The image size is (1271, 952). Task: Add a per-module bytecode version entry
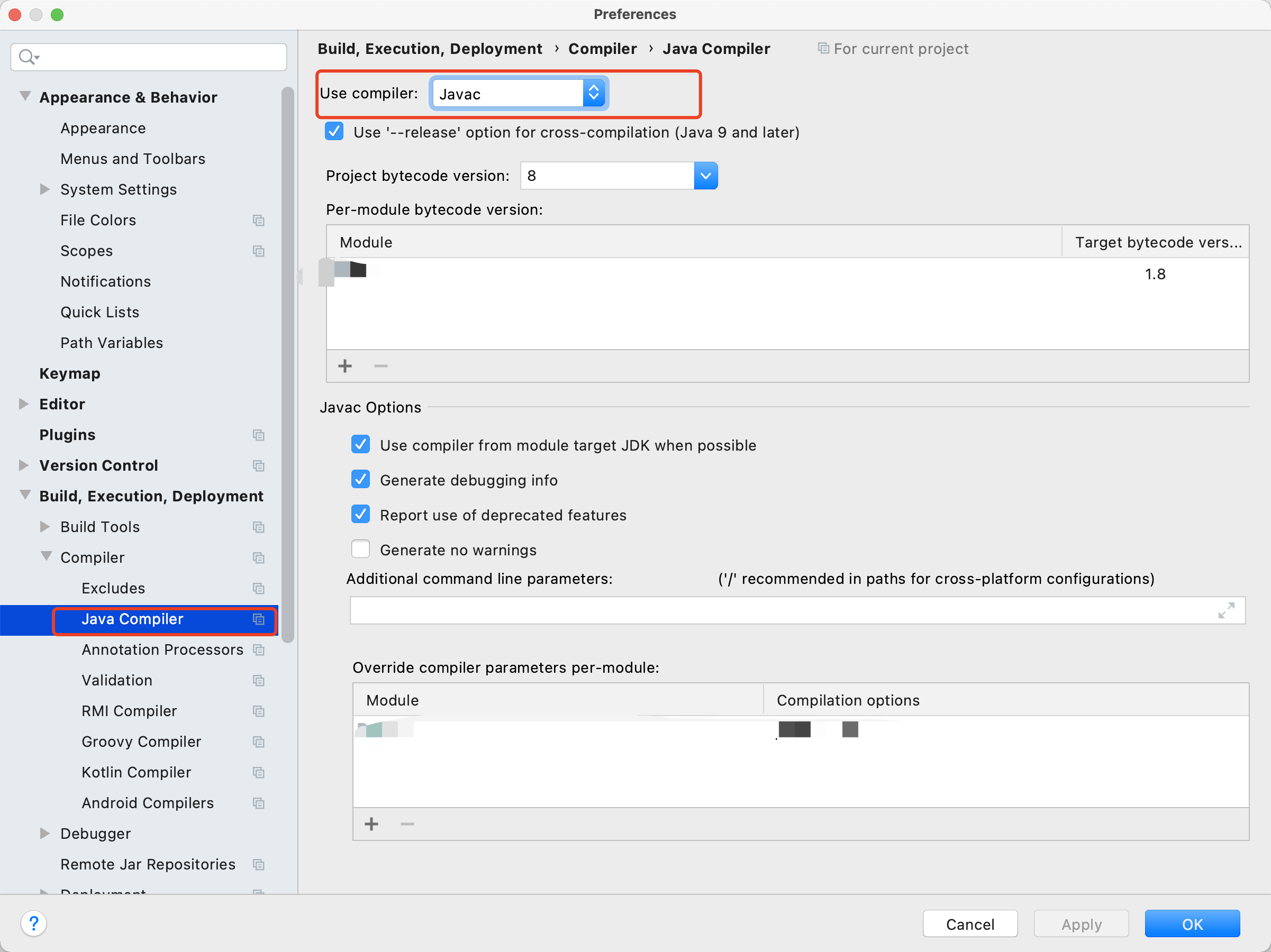pyautogui.click(x=345, y=366)
